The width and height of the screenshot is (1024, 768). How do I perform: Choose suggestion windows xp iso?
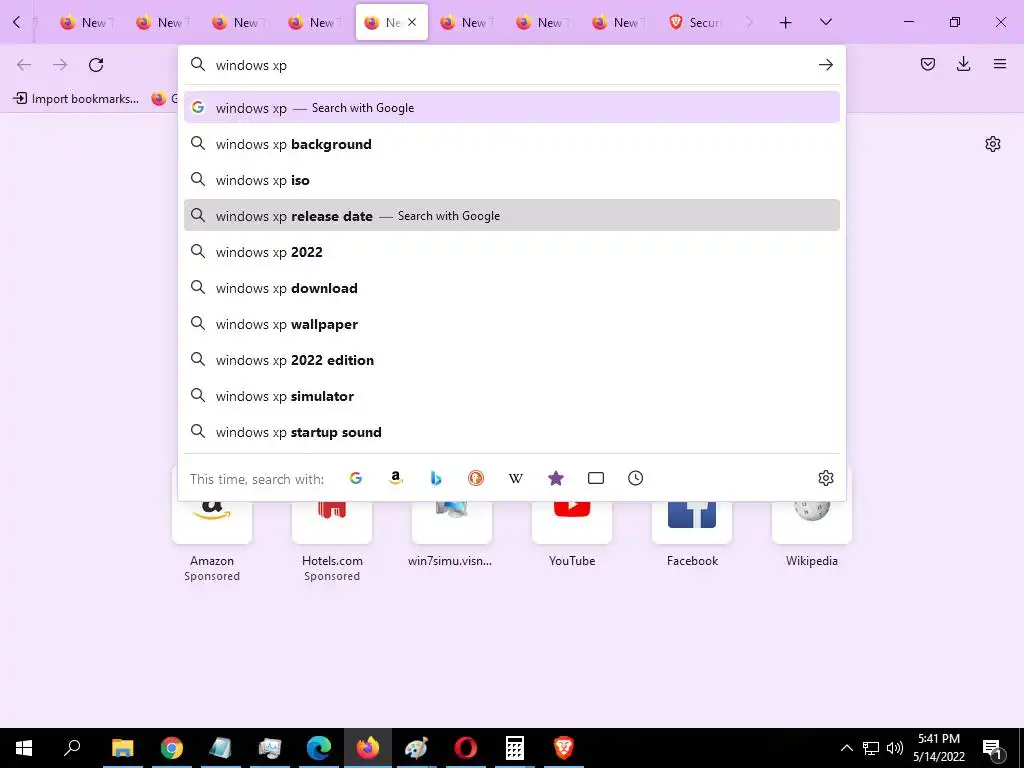point(511,180)
